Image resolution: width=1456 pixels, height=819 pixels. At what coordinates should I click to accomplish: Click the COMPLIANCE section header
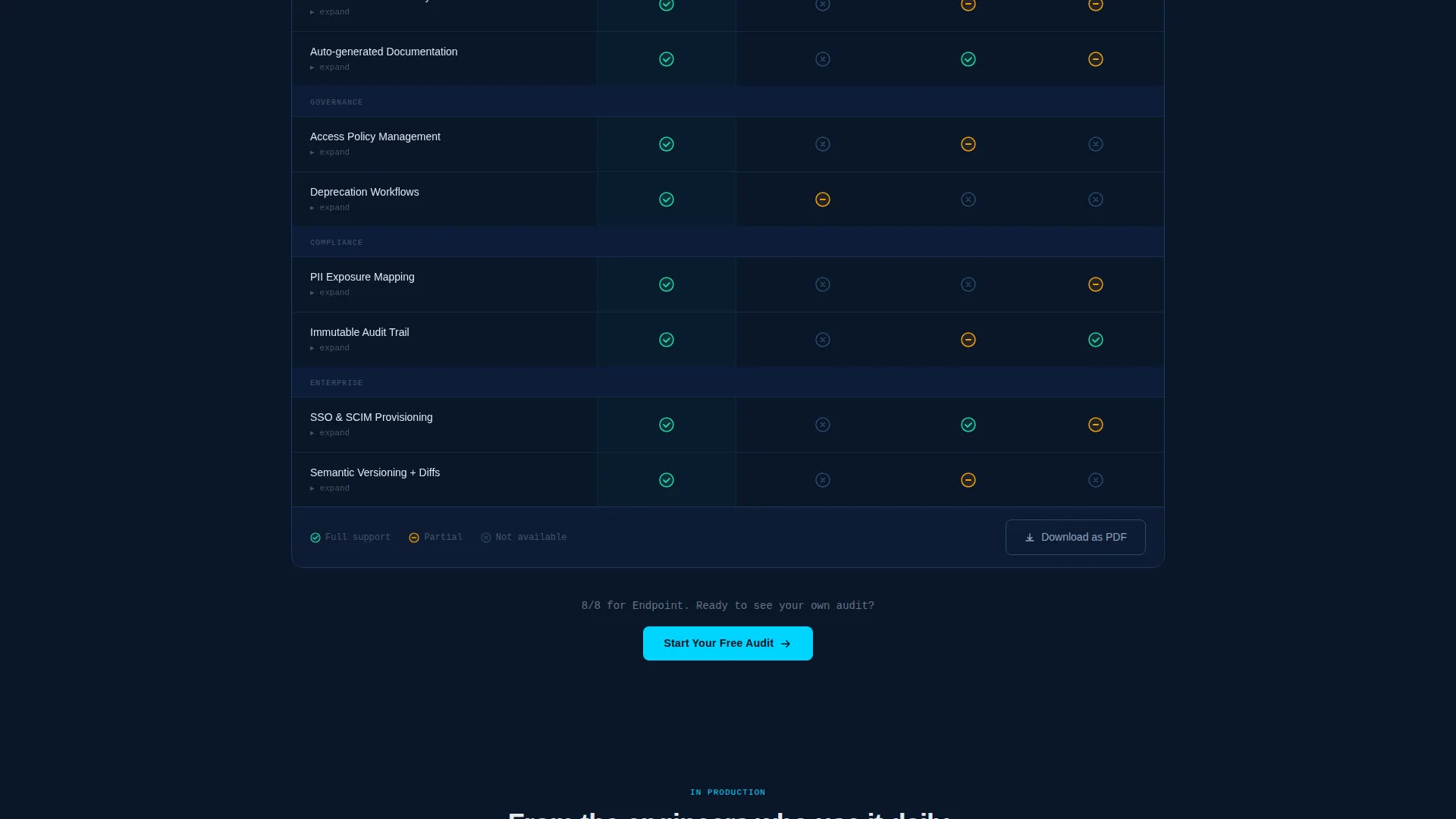[x=337, y=243]
